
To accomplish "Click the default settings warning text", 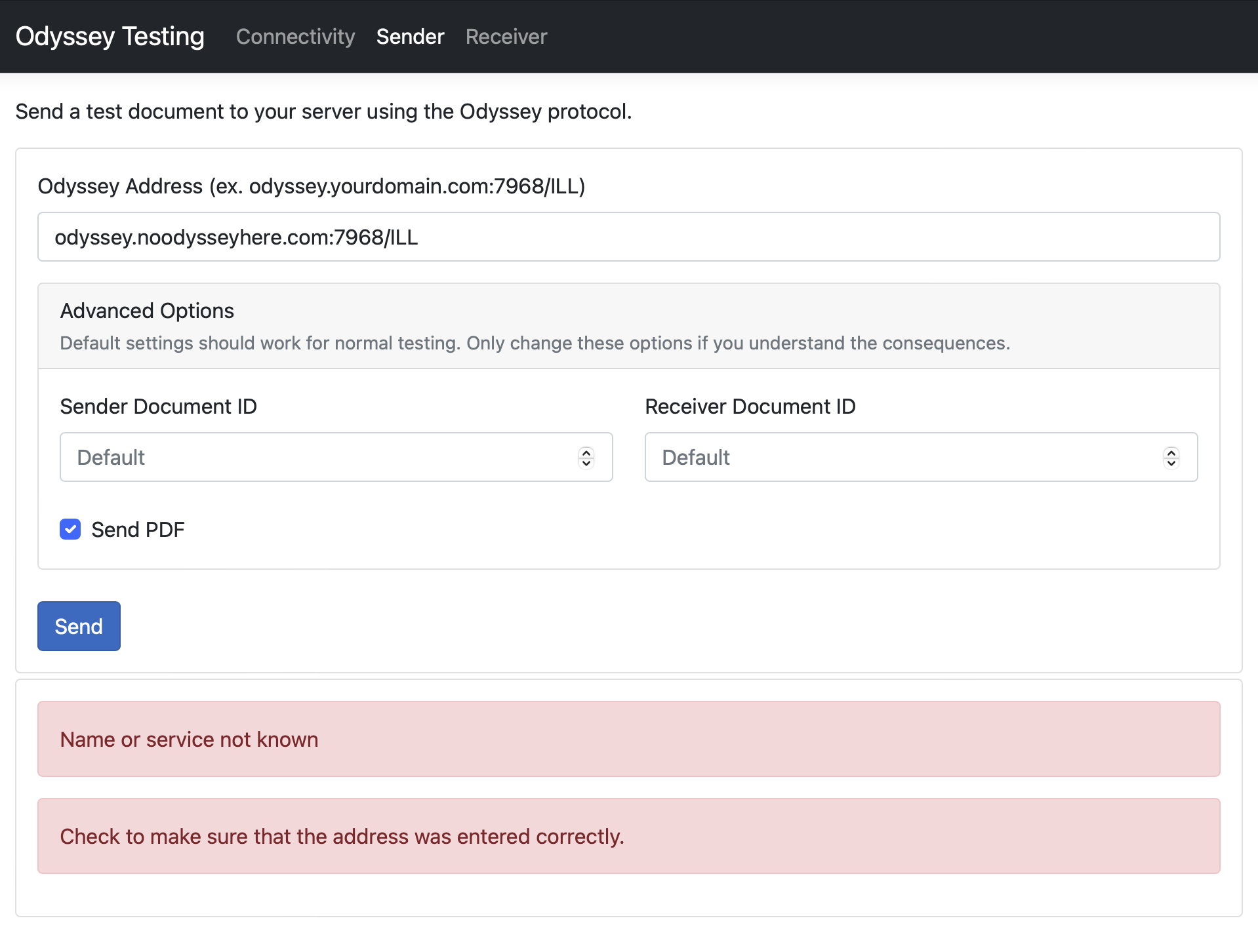I will click(535, 344).
